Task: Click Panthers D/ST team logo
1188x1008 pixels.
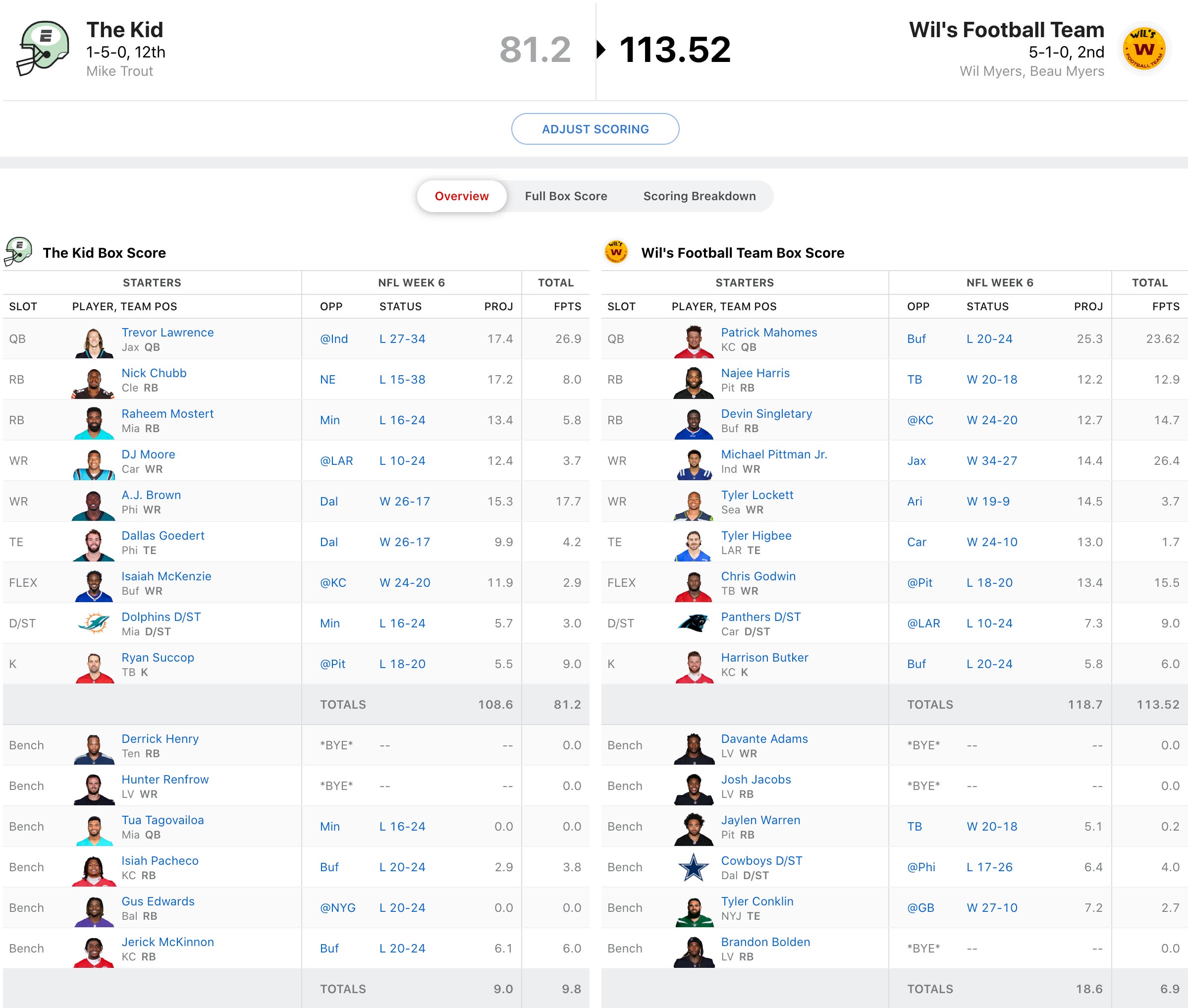Action: (x=694, y=623)
